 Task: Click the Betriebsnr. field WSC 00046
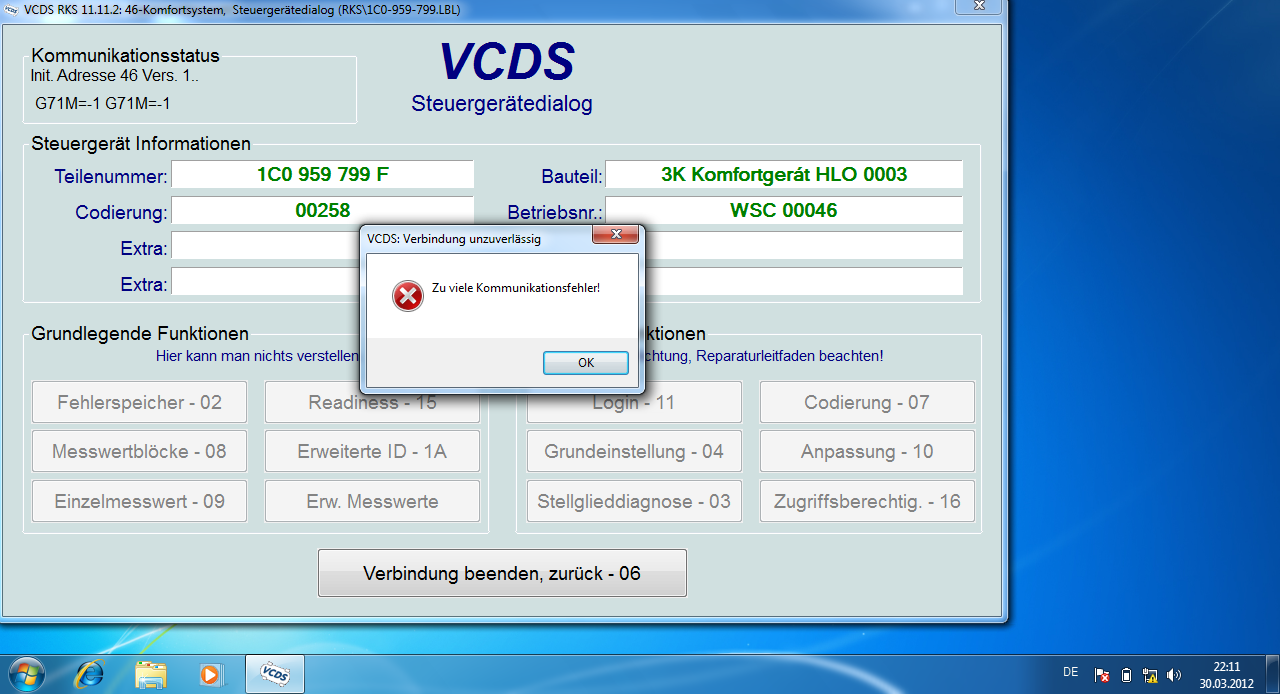(x=784, y=211)
